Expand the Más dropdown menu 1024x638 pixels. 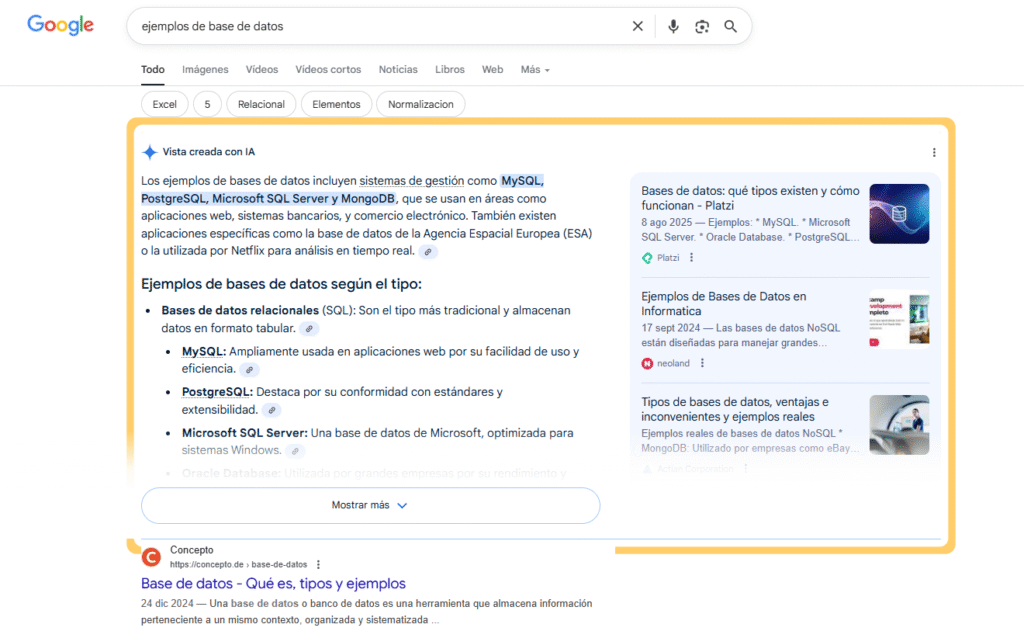tap(535, 70)
